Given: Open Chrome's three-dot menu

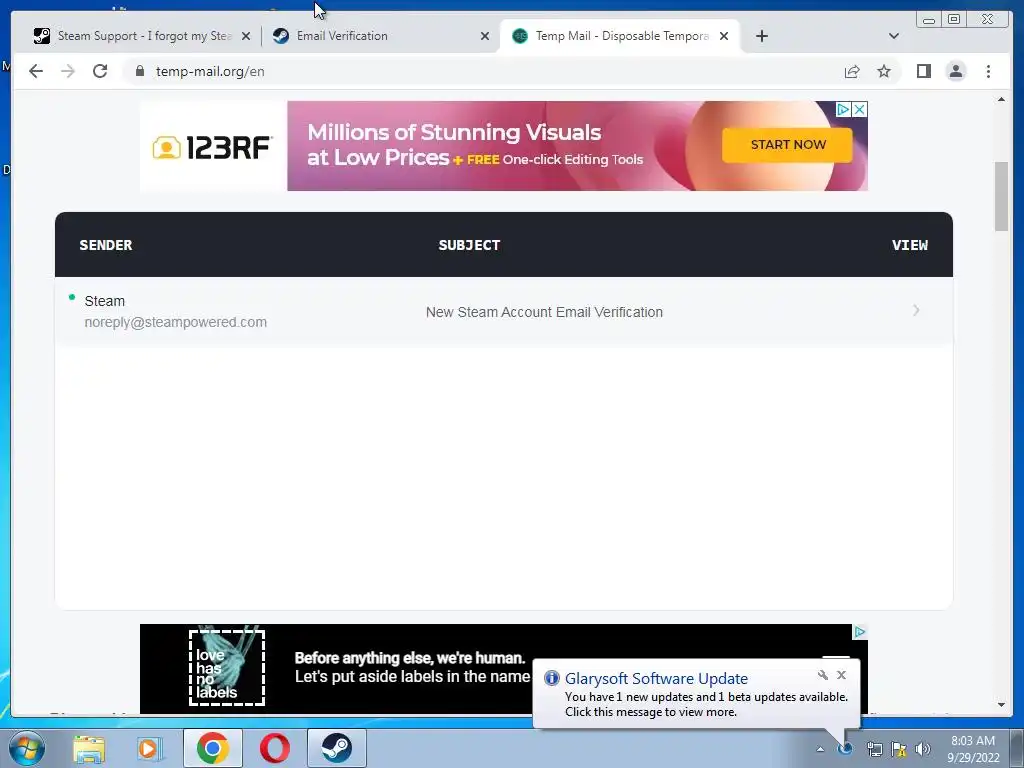Looking at the screenshot, I should click(988, 71).
